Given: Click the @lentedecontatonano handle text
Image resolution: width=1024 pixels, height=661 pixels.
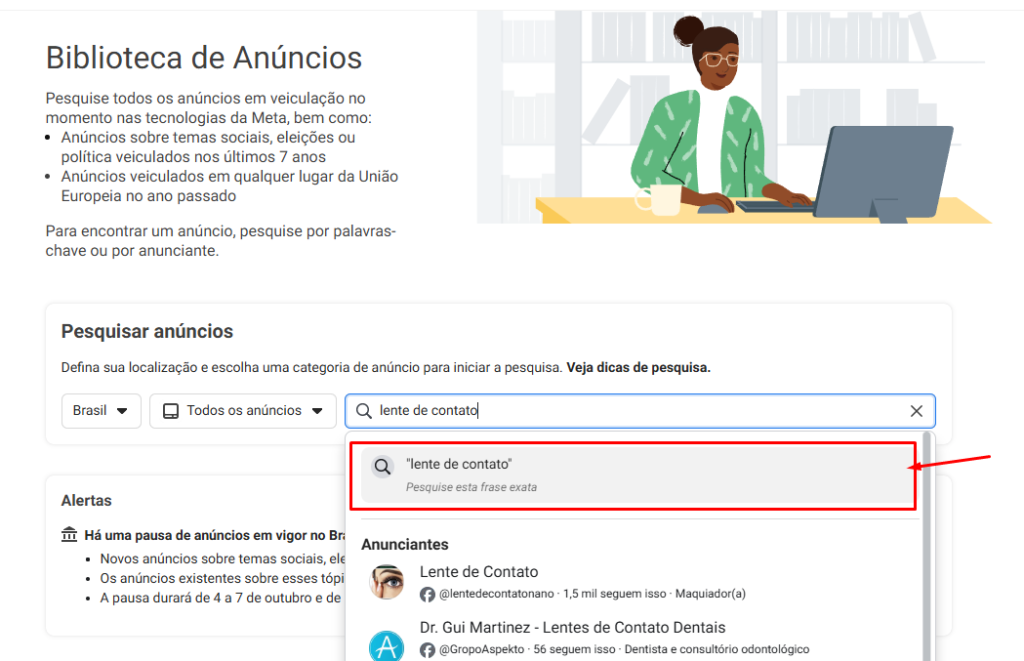Looking at the screenshot, I should pos(496,594).
